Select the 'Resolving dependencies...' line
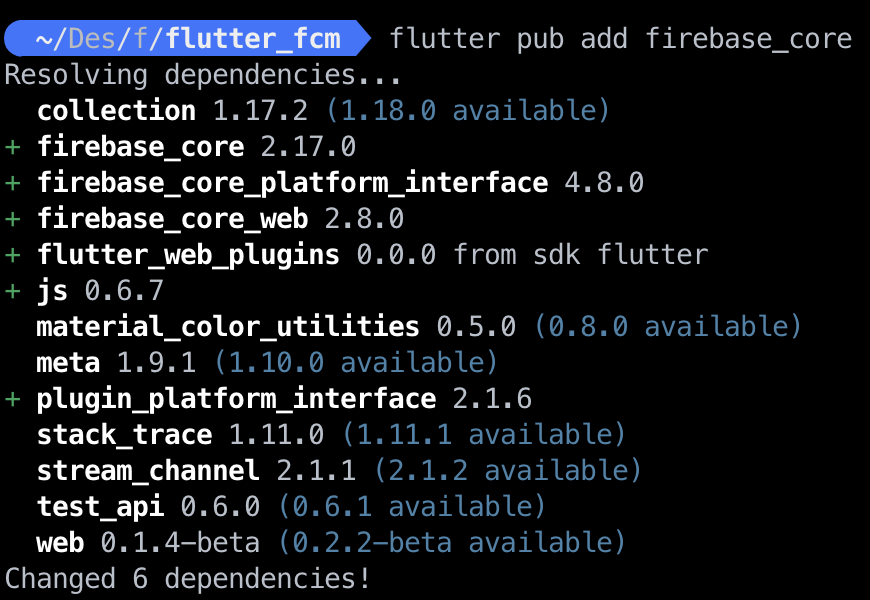 tap(203, 75)
